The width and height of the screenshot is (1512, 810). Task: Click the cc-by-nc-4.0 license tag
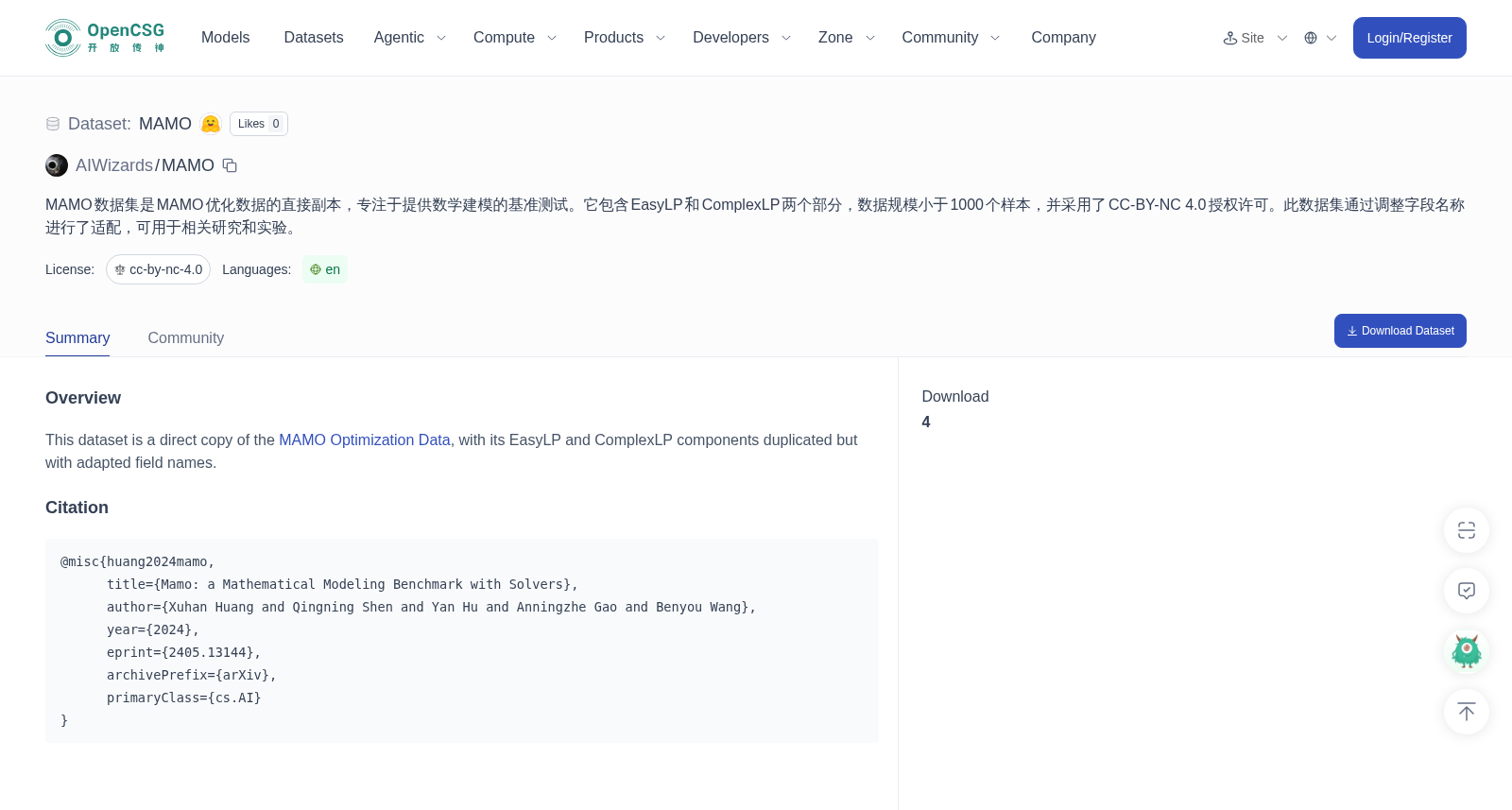[158, 269]
